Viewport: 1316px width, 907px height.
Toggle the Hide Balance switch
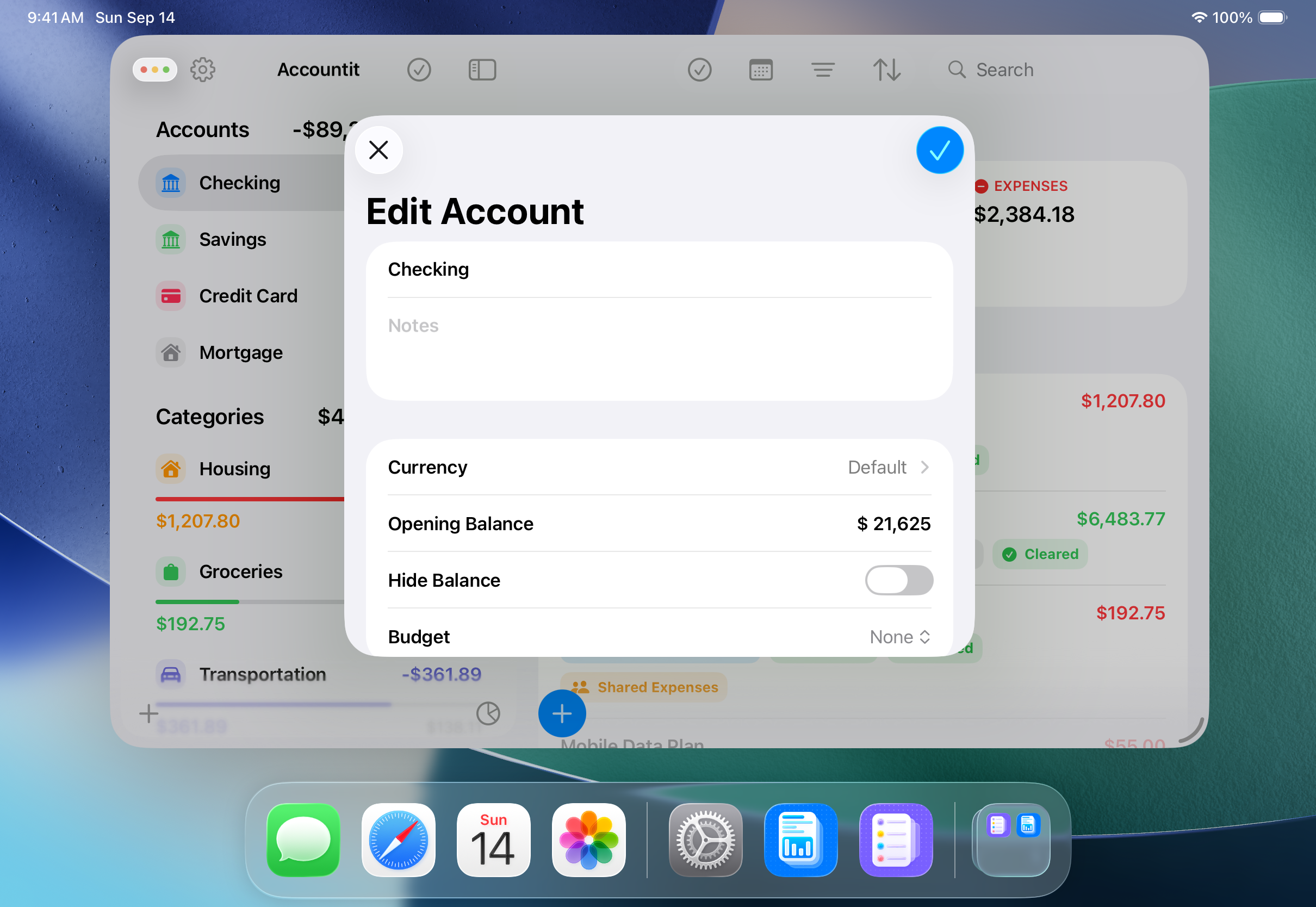tap(898, 580)
